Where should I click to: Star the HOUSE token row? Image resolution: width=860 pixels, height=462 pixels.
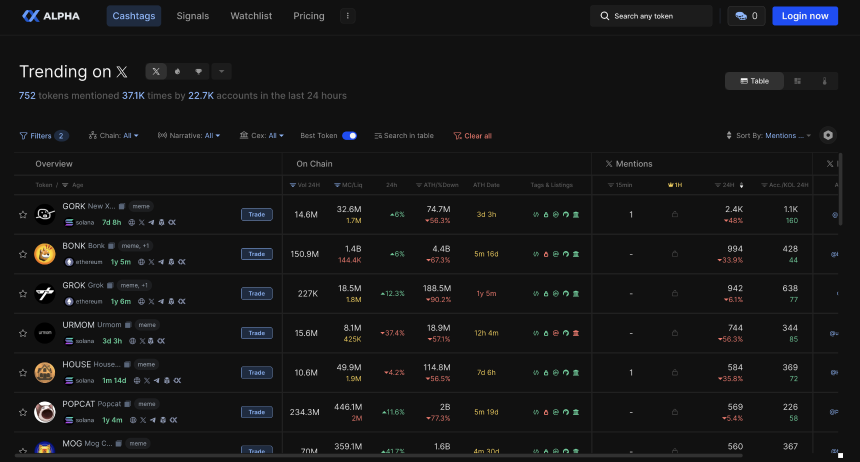pos(22,373)
